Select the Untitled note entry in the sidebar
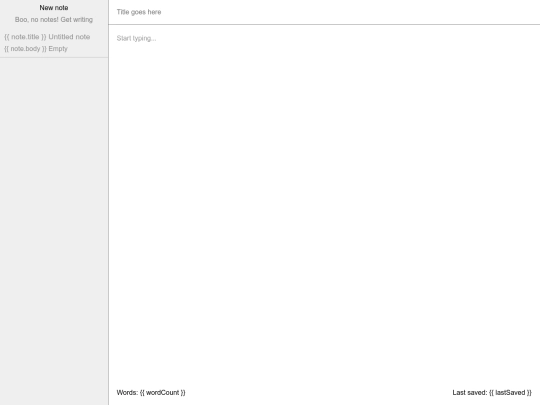This screenshot has width=540, height=405. [54, 43]
